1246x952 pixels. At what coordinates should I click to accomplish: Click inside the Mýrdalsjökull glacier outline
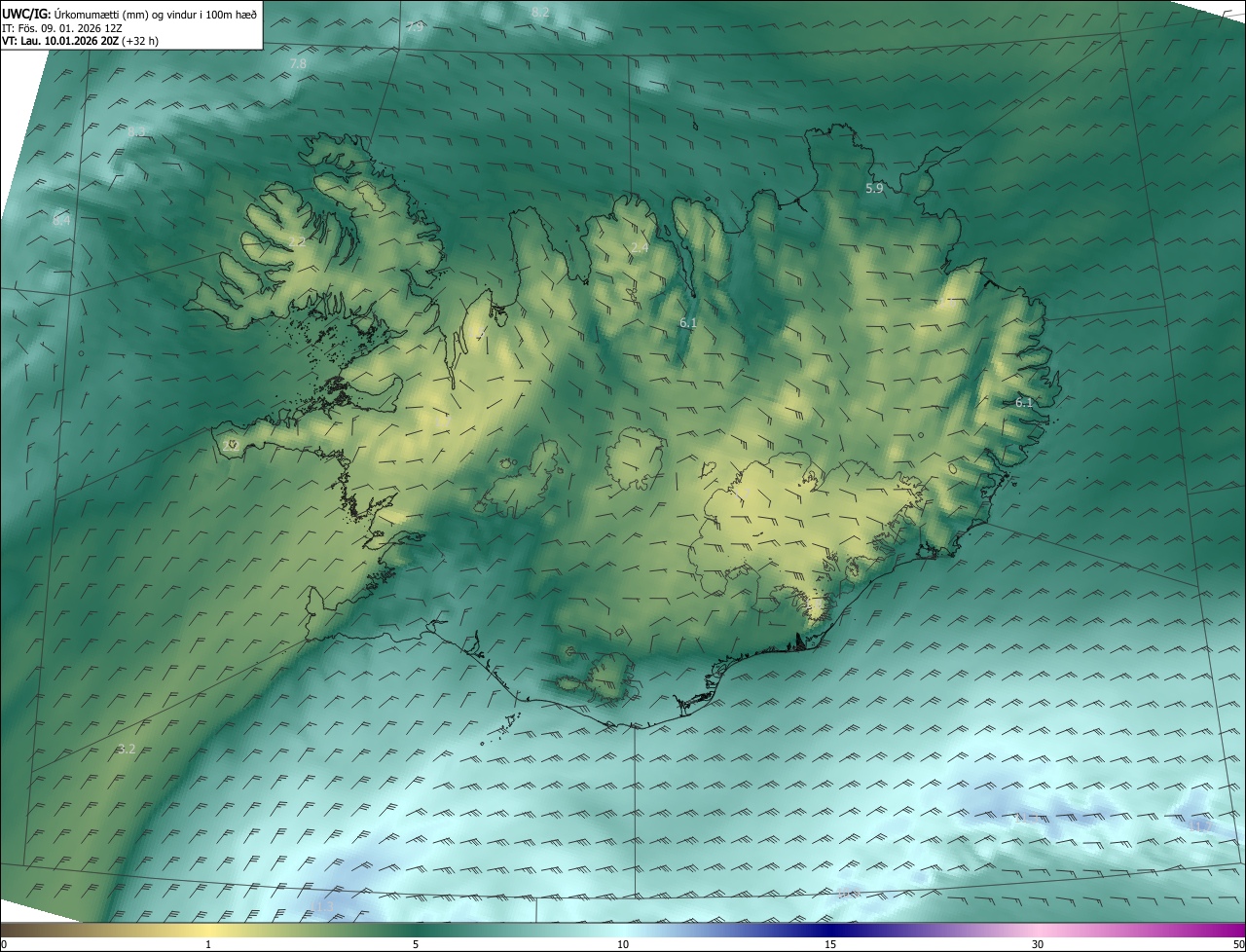pos(611,676)
